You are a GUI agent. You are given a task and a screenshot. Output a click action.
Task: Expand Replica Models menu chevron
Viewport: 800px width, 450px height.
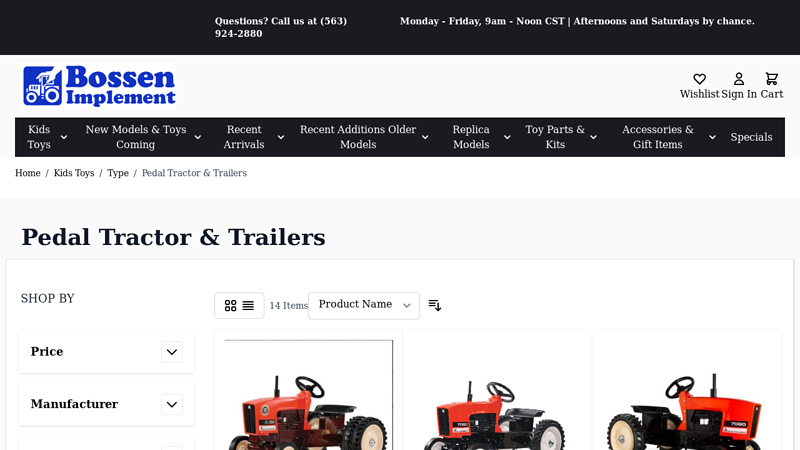[507, 137]
